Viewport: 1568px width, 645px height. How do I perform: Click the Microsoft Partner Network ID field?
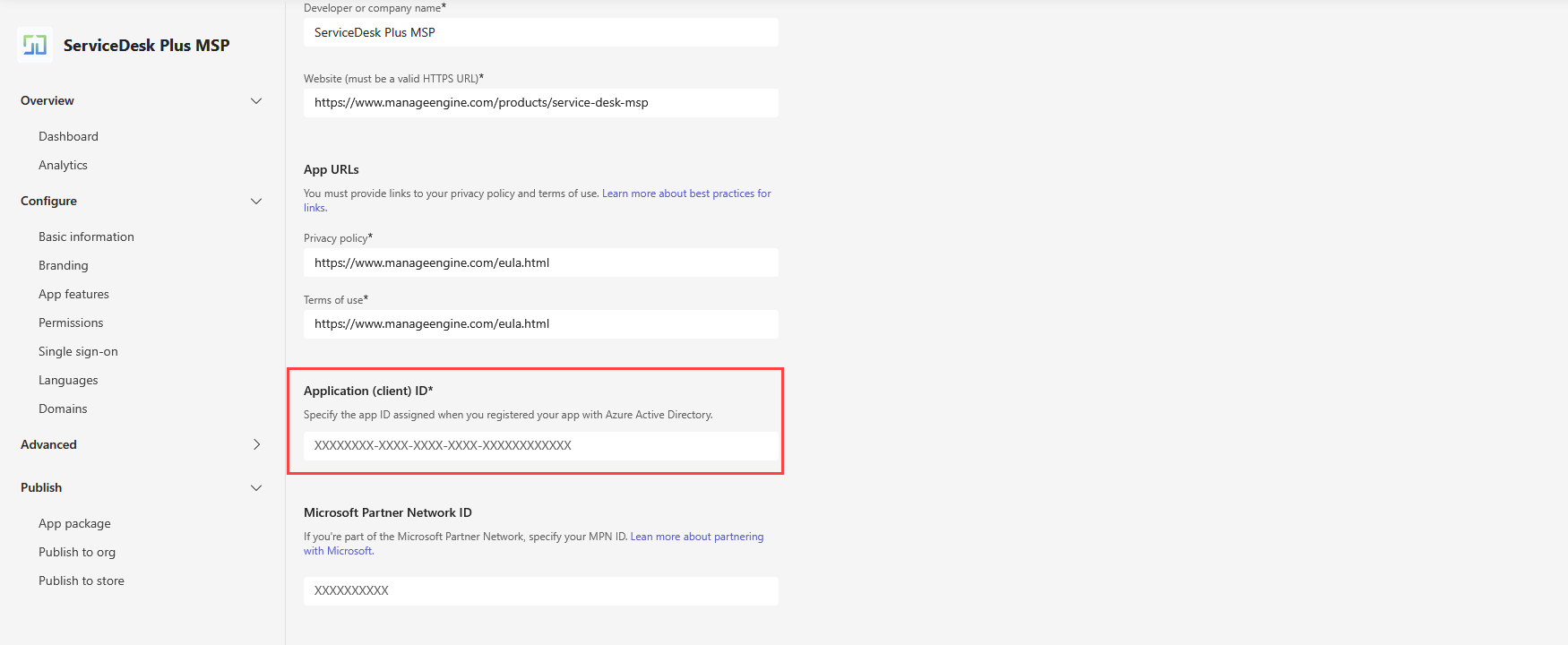point(541,591)
